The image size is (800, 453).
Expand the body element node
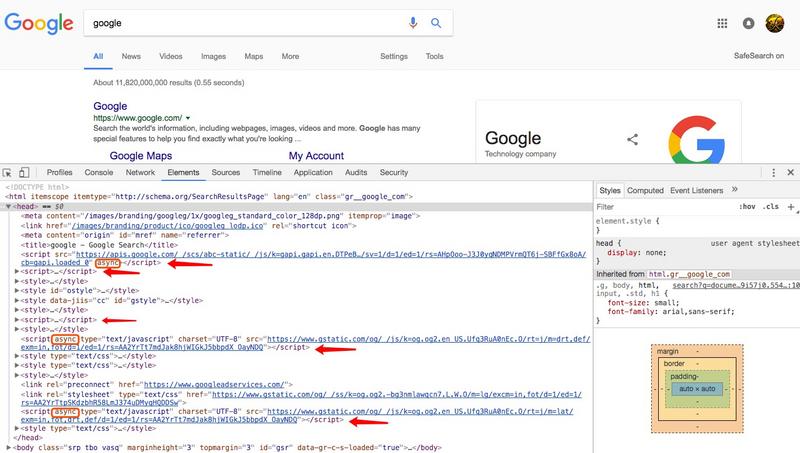point(8,447)
